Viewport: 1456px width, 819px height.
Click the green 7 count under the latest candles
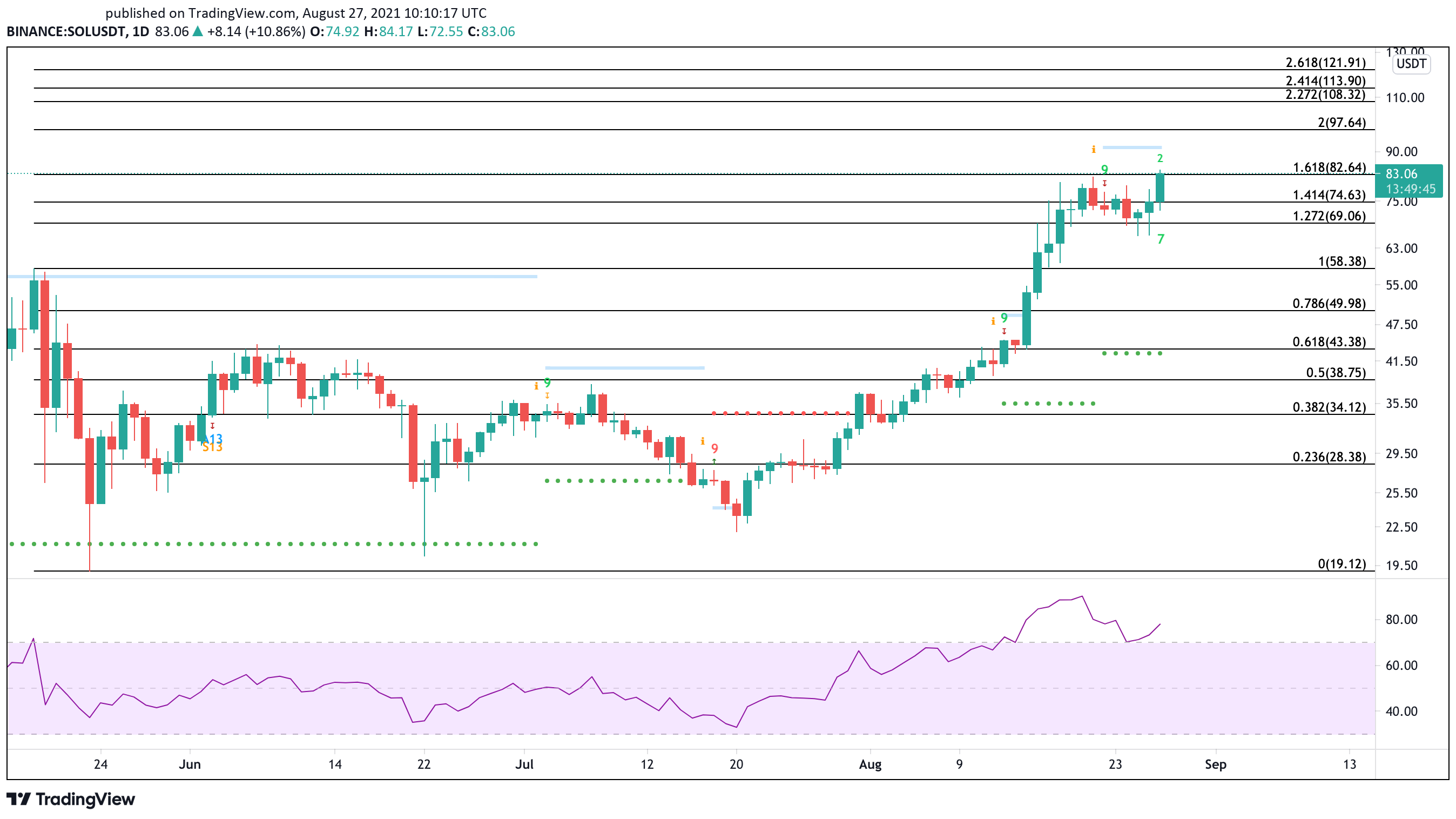tap(1161, 239)
